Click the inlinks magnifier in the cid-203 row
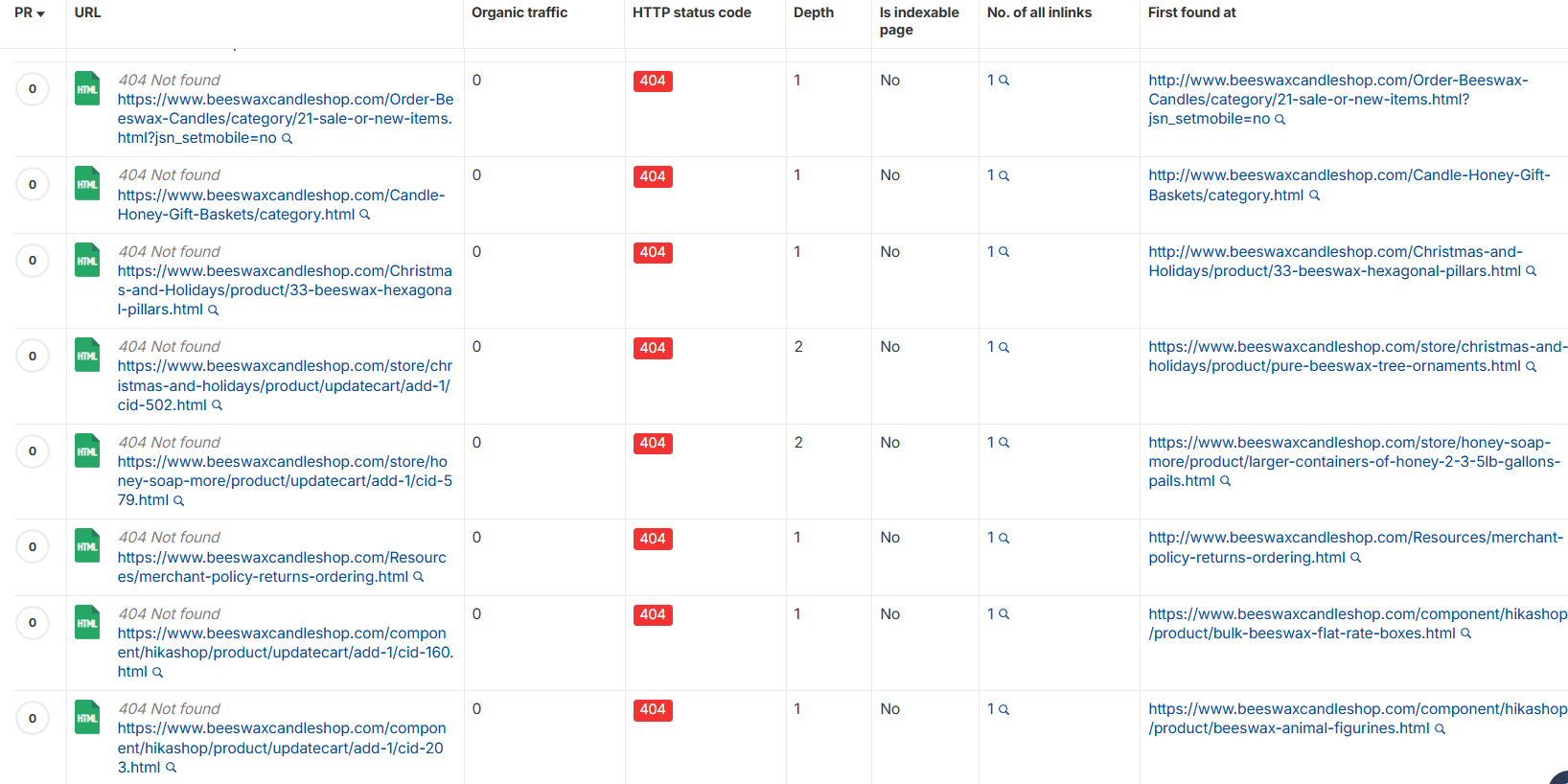Viewport: 1568px width, 784px height. point(1004,710)
